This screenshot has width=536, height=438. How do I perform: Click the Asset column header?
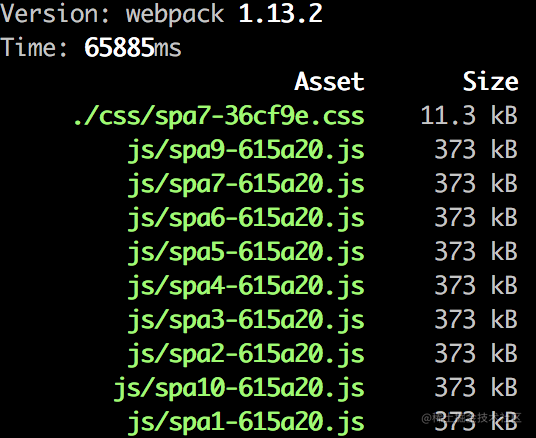[330, 82]
